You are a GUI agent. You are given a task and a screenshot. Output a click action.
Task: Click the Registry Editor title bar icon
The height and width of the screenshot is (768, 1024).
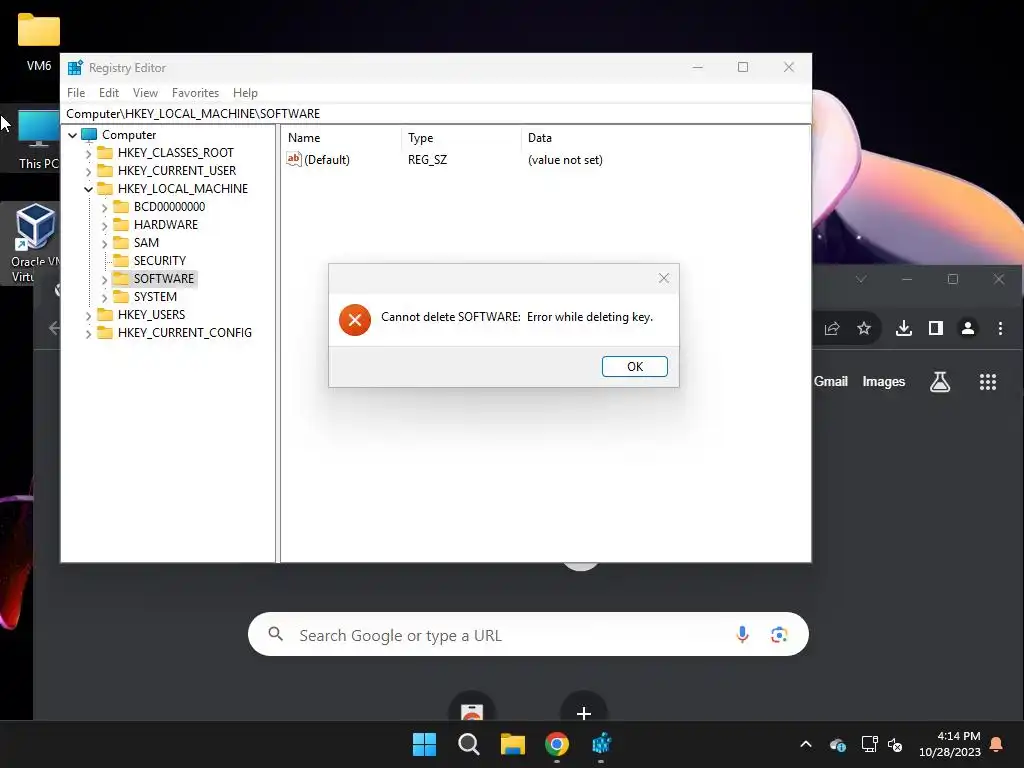pos(75,67)
